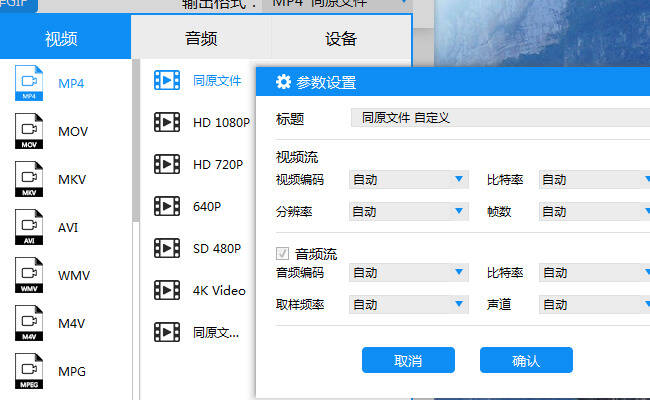Choose the M4V format file icon
The width and height of the screenshot is (650, 400).
point(29,323)
